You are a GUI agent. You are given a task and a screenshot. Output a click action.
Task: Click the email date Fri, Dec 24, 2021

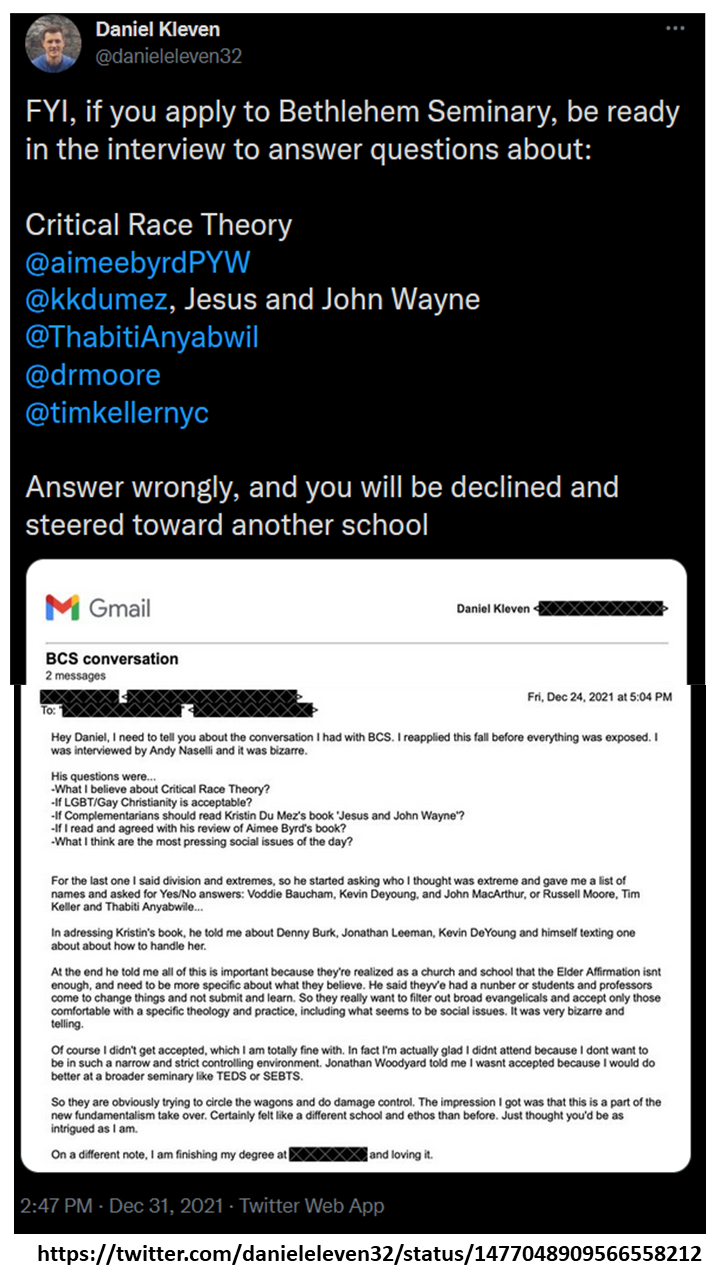click(x=599, y=696)
